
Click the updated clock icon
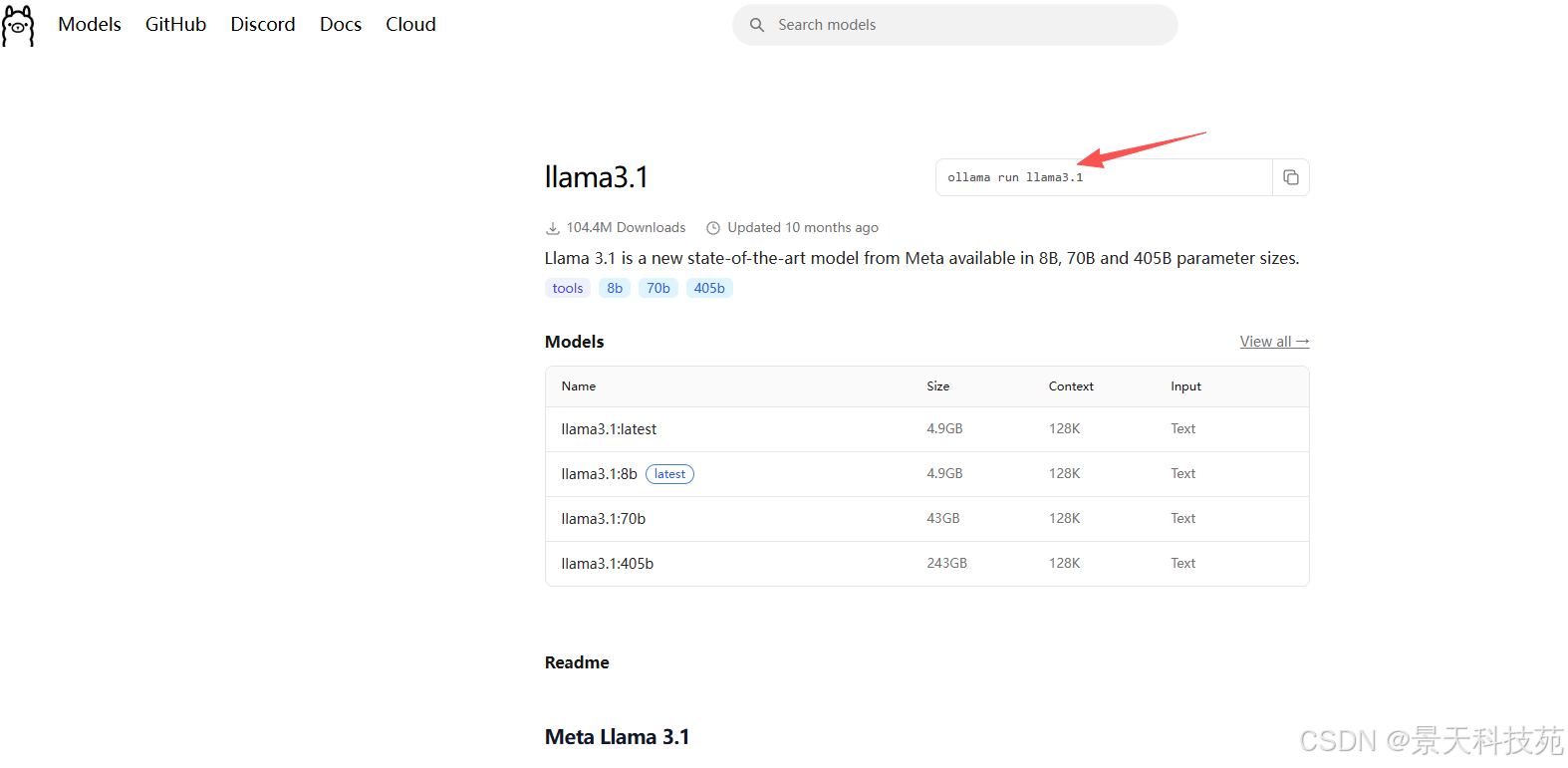[x=713, y=228]
